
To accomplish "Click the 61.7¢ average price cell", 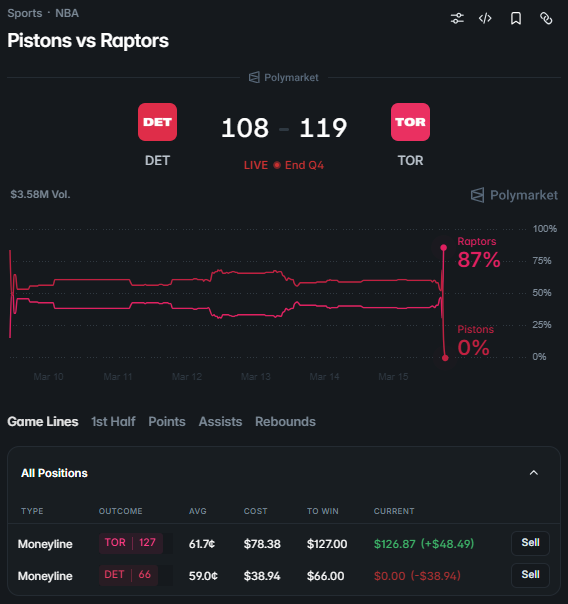I will click(202, 544).
